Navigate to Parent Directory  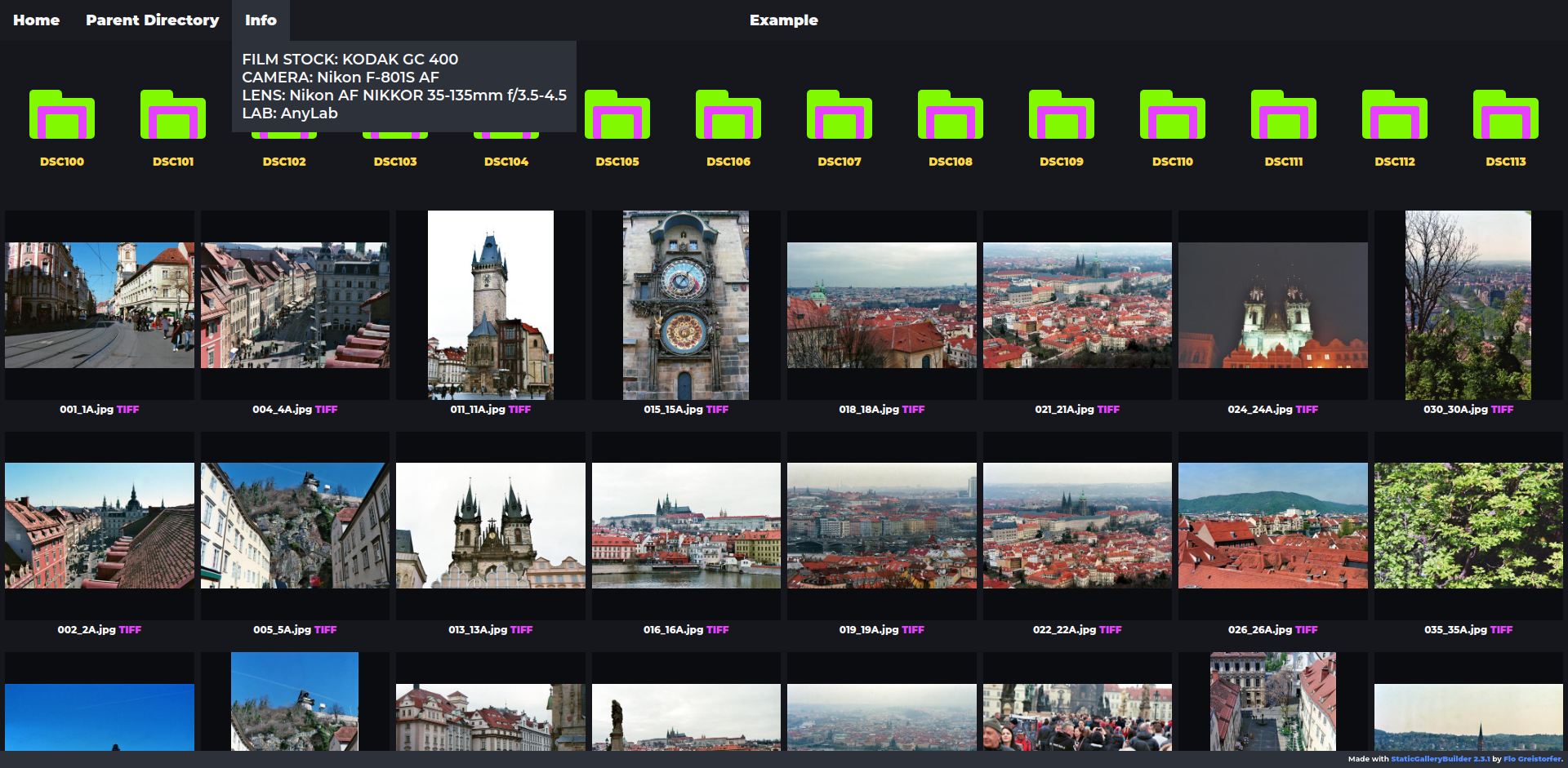[152, 20]
